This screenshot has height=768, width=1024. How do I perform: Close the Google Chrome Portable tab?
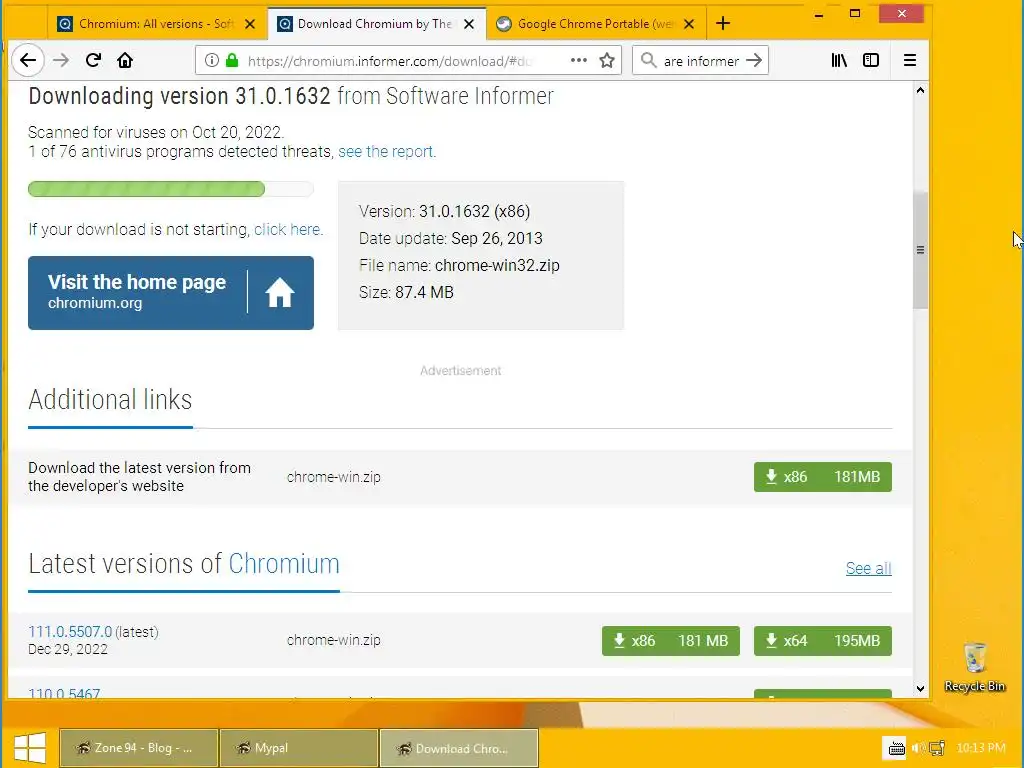pos(689,24)
